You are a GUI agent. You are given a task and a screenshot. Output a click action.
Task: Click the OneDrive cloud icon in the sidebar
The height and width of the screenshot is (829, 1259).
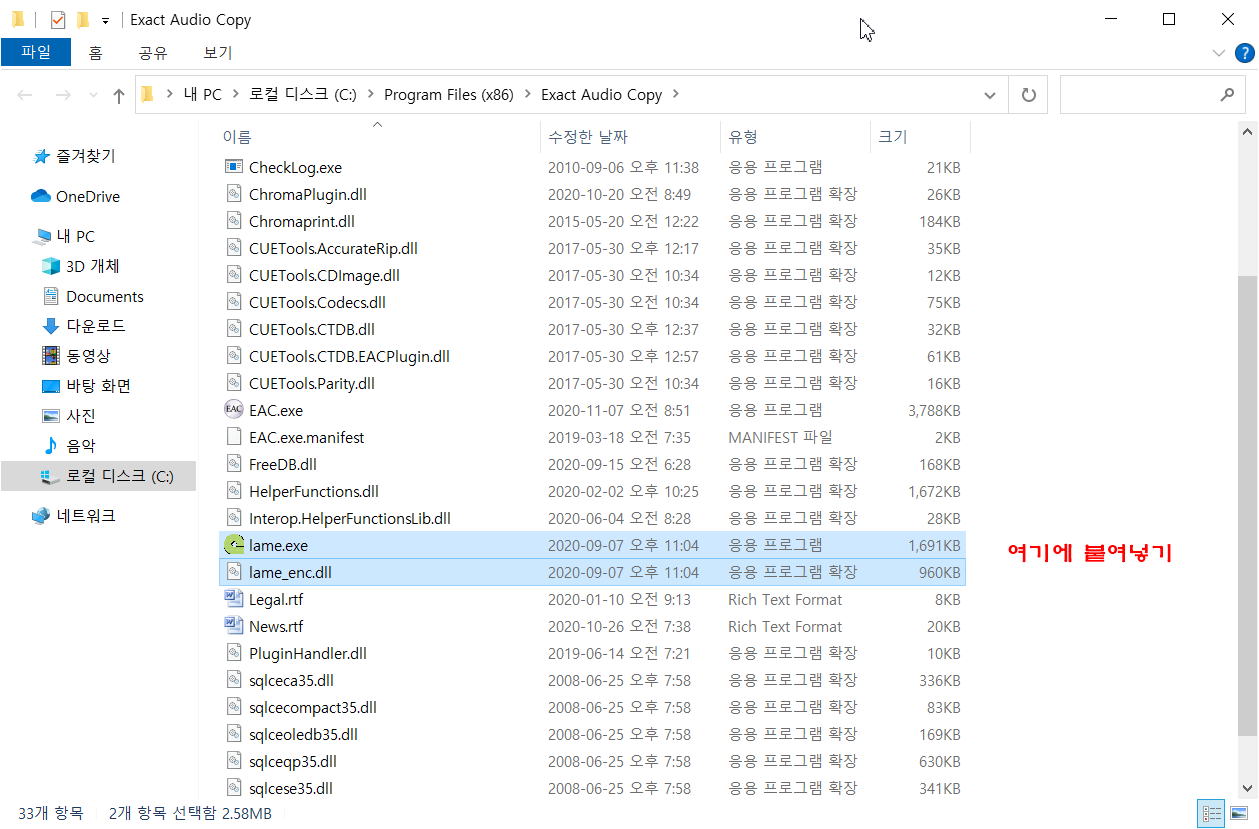point(41,196)
